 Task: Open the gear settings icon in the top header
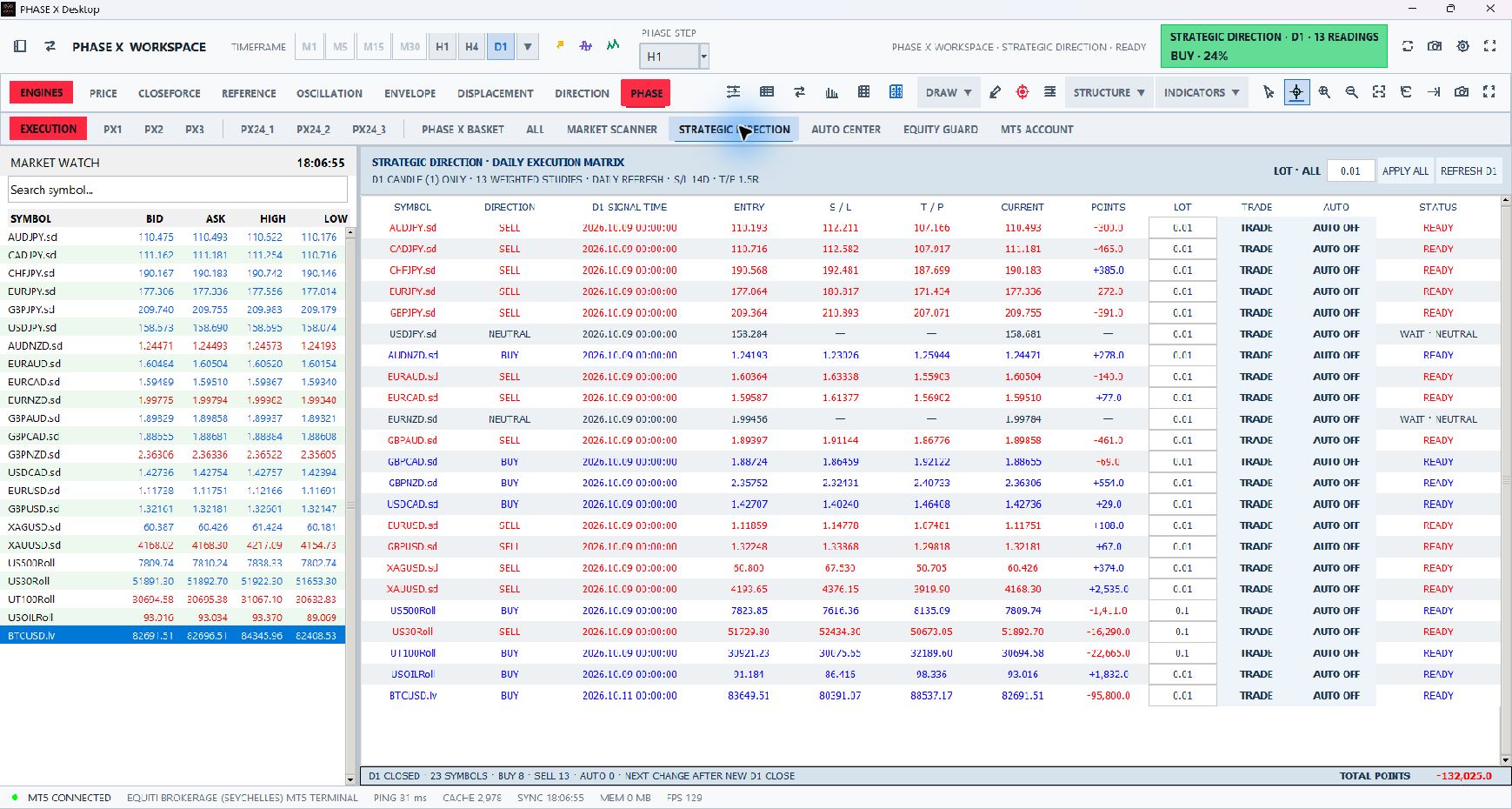click(x=1462, y=46)
